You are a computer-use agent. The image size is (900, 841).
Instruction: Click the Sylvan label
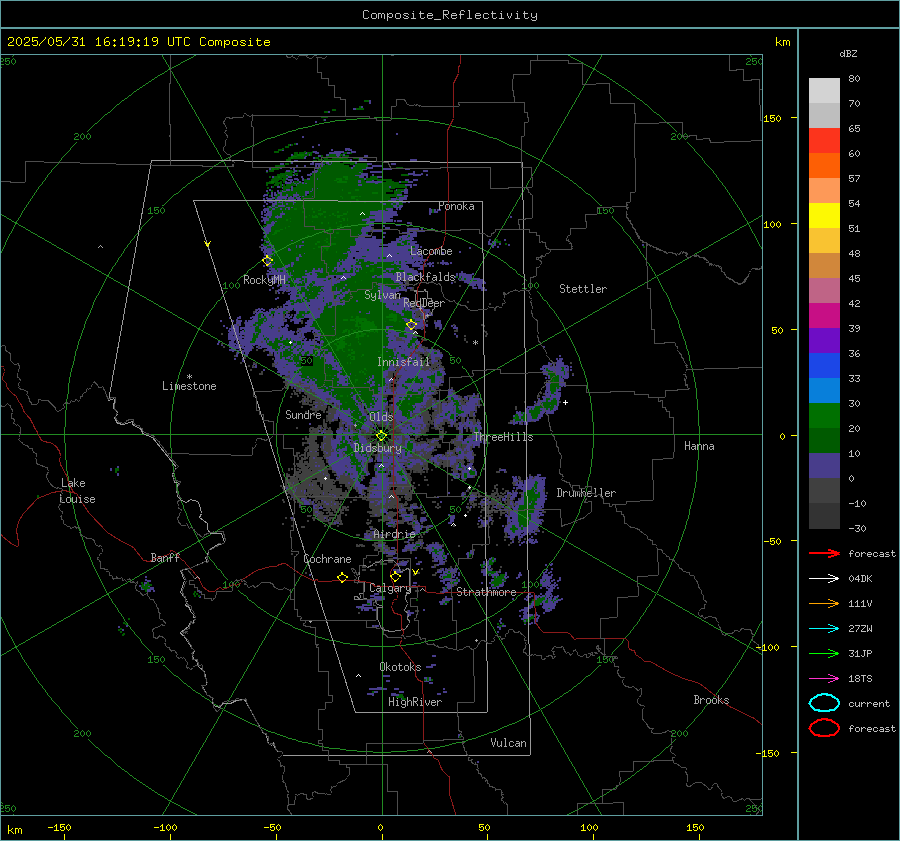click(382, 295)
